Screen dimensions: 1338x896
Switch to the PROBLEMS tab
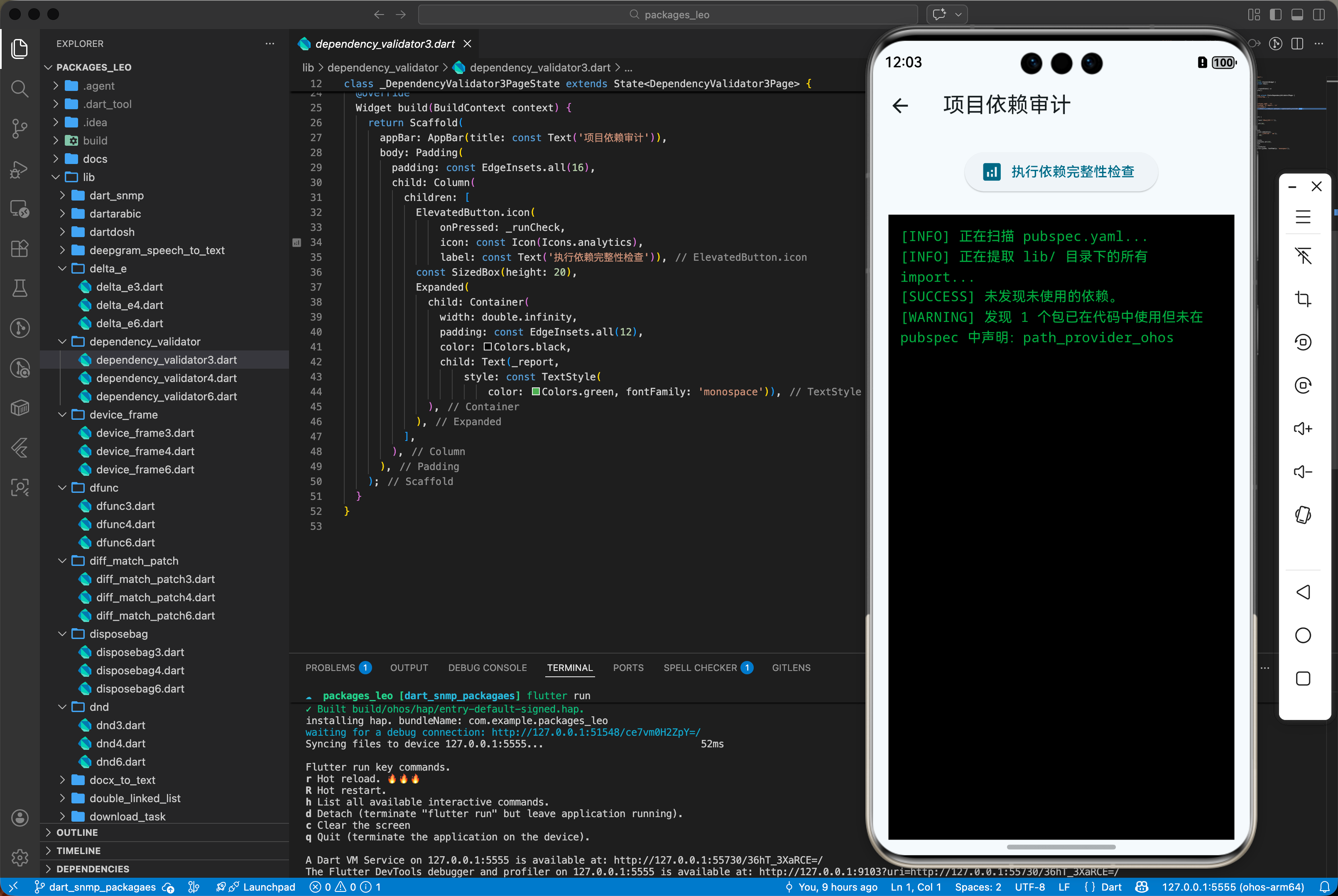[330, 667]
